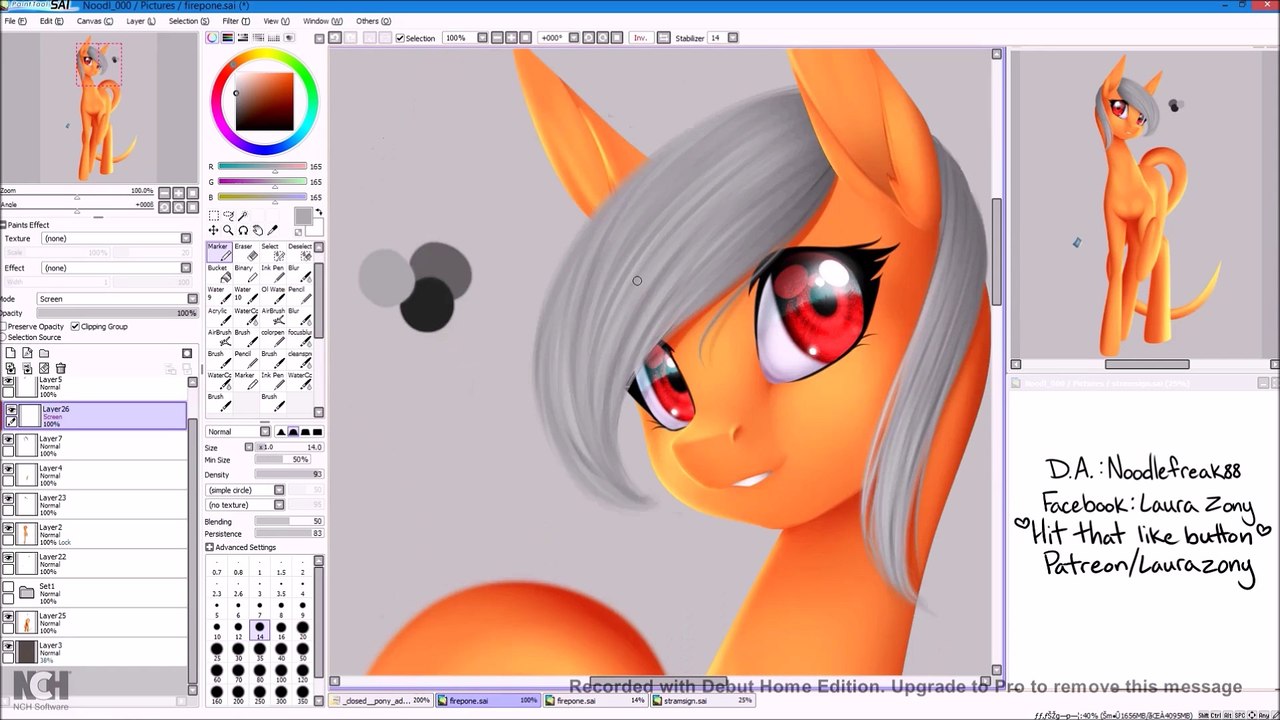Adjust the layer Opacity slider

[116, 313]
